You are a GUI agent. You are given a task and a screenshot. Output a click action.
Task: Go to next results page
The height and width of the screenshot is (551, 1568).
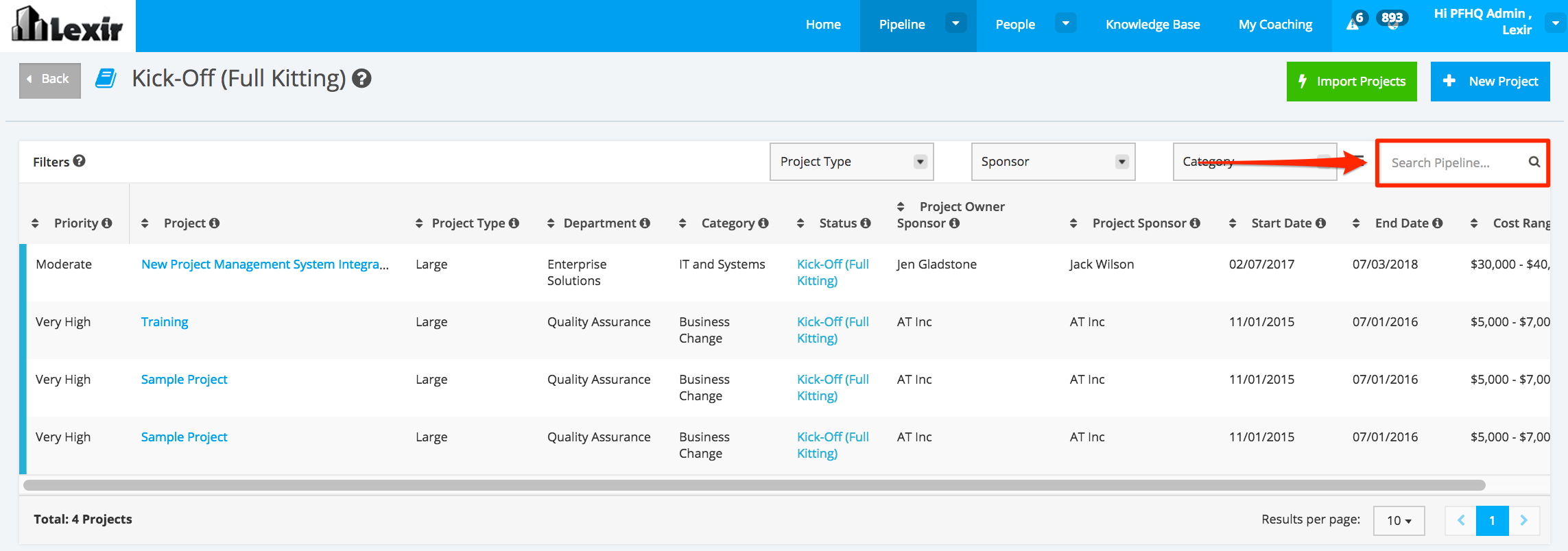[1524, 521]
